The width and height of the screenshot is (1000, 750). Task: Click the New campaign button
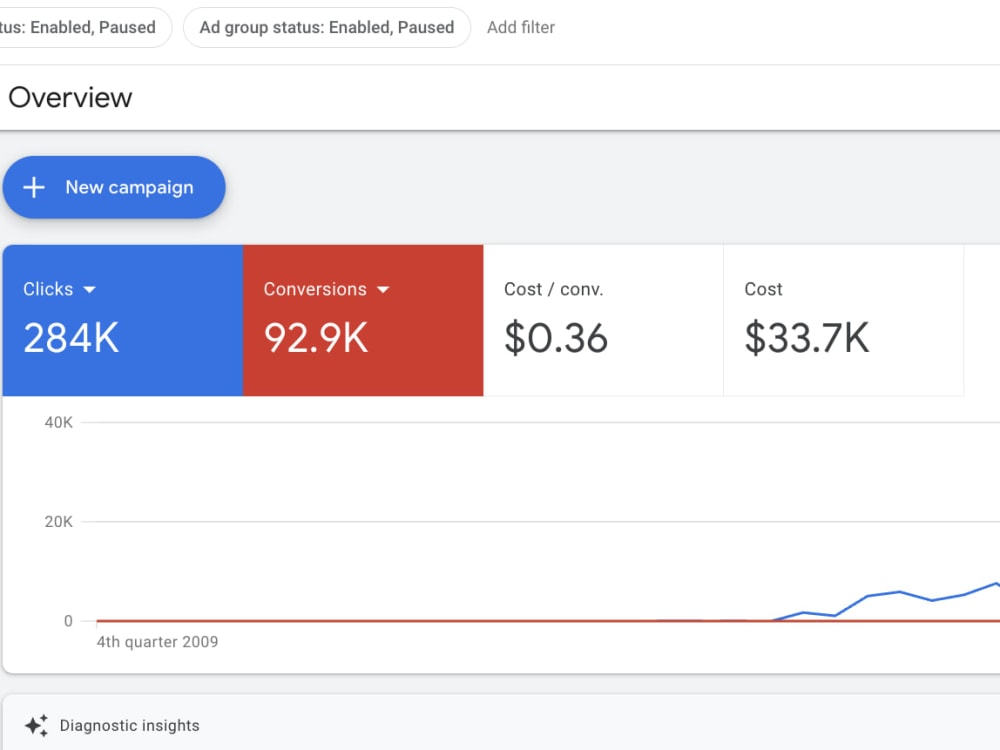click(114, 188)
